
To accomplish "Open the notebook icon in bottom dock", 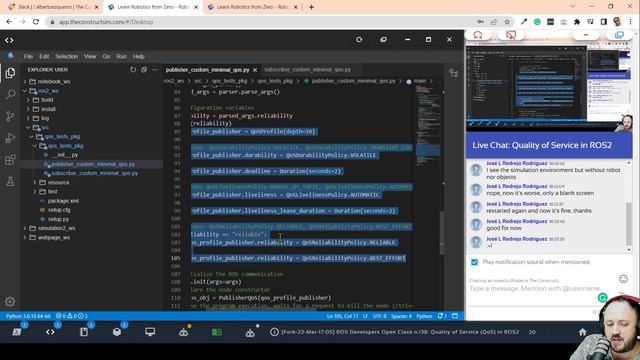I will coord(84,332).
